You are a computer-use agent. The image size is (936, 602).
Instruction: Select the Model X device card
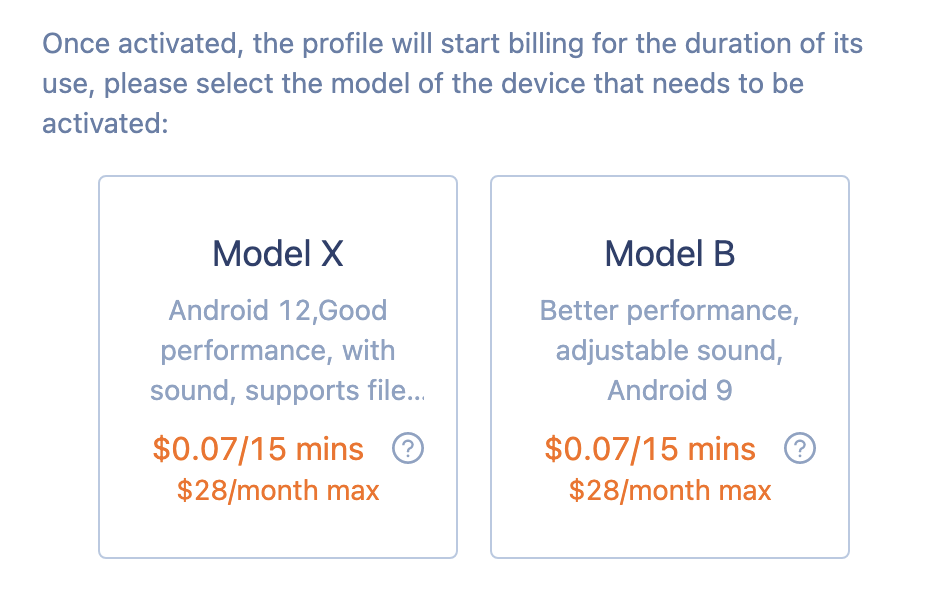[x=277, y=365]
